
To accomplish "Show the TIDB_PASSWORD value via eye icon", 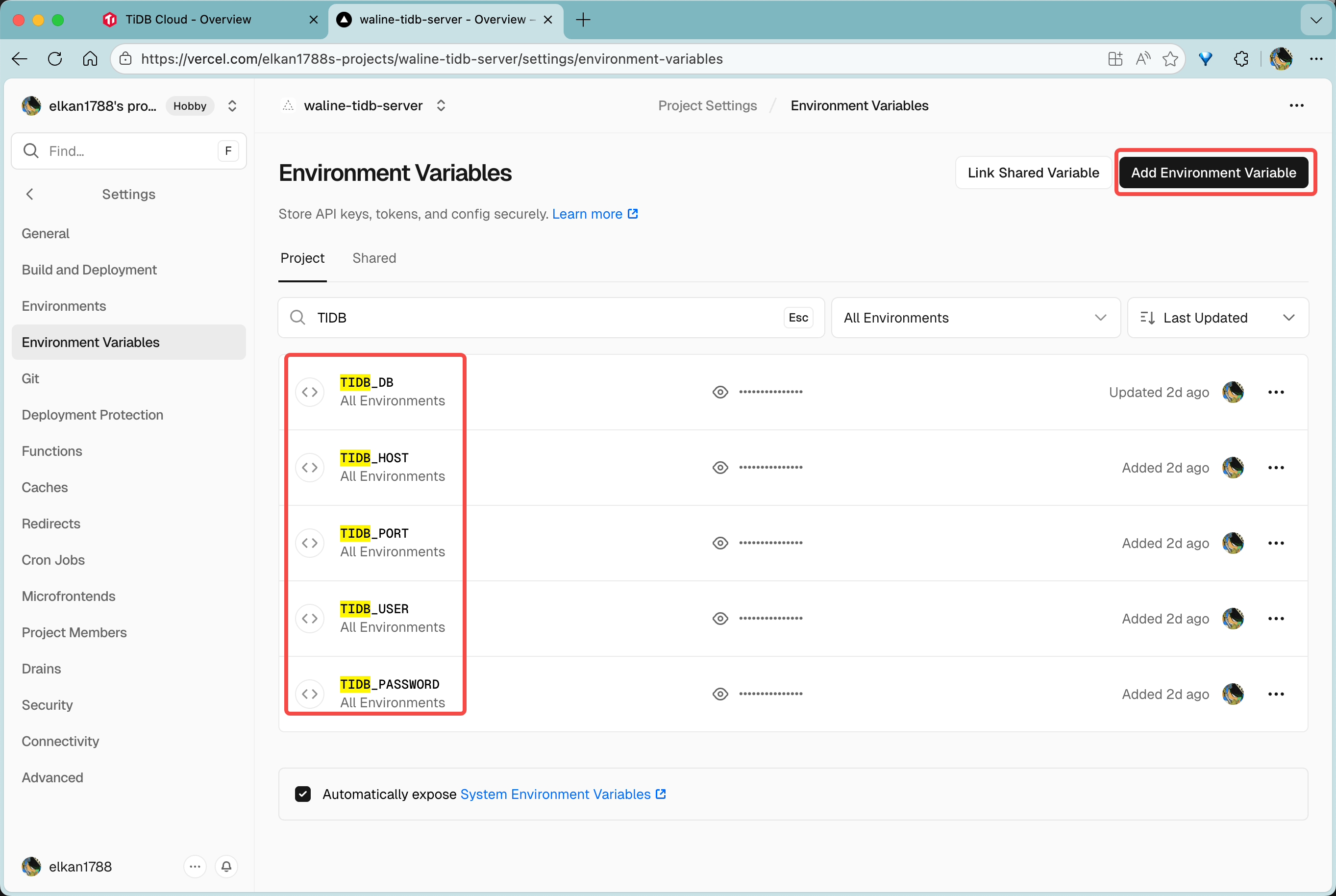I will tap(719, 694).
